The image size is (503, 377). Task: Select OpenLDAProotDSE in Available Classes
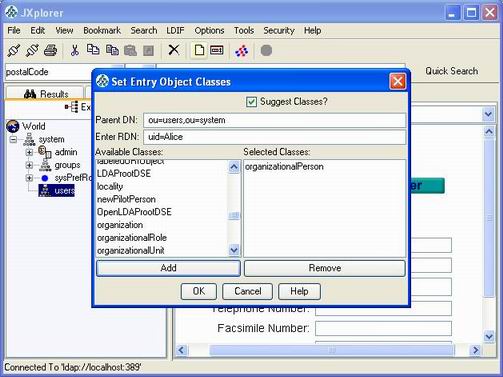162,212
